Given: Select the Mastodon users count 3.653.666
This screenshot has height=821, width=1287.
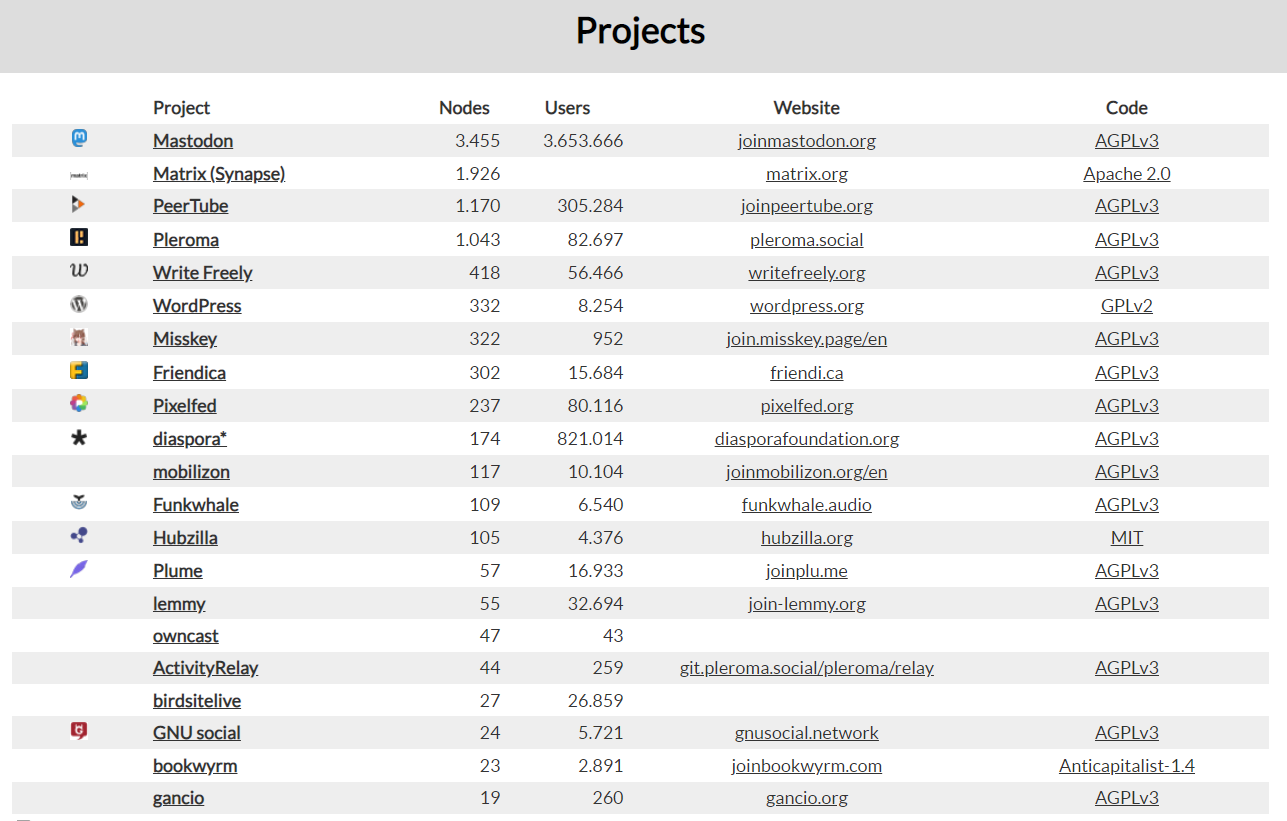Looking at the screenshot, I should coord(583,141).
